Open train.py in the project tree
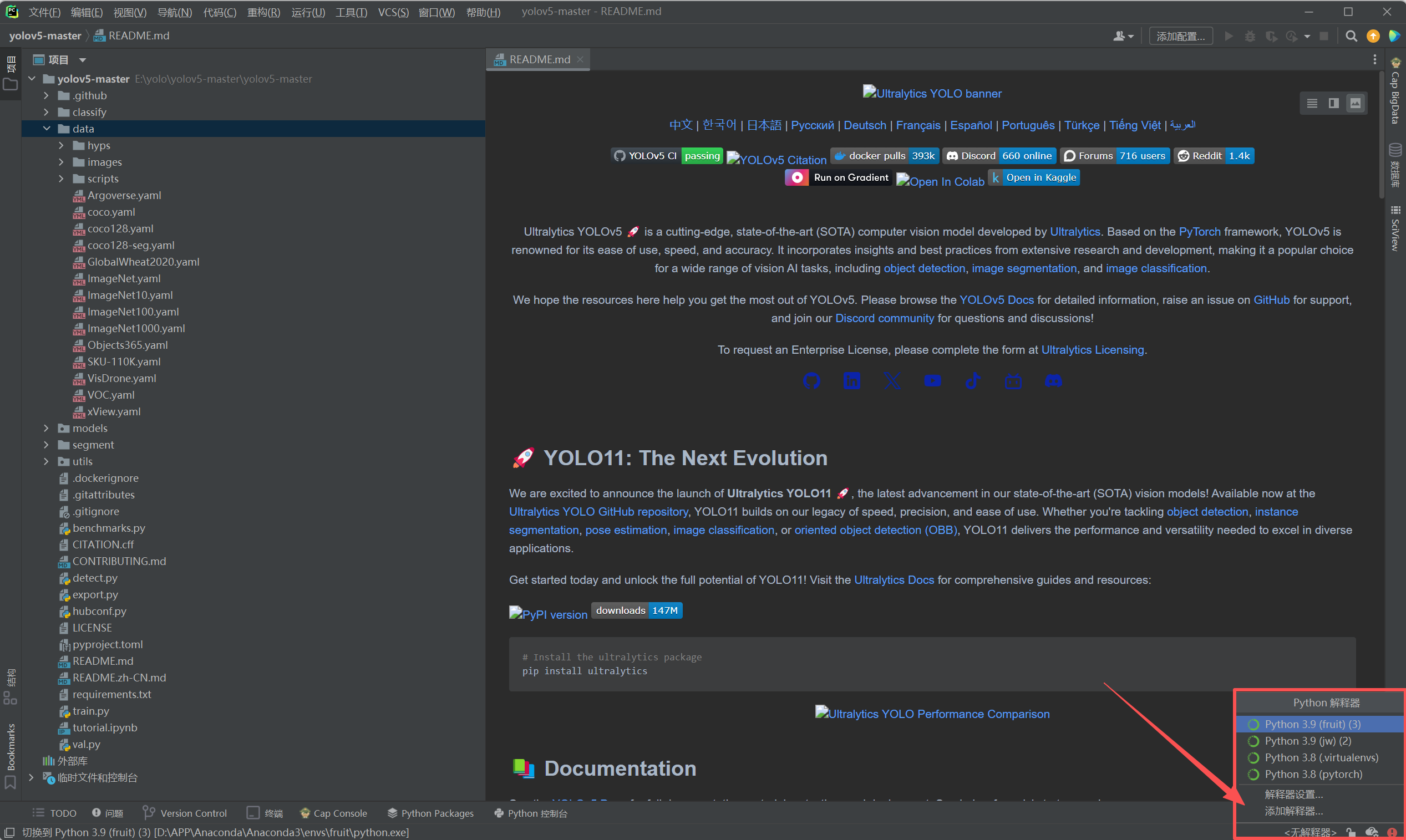1406x840 pixels. [90, 711]
